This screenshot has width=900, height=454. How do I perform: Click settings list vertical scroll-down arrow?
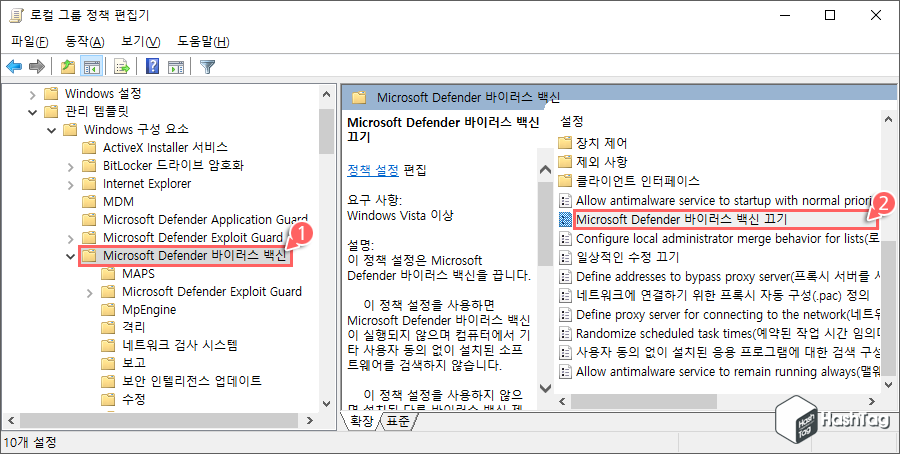click(x=888, y=385)
